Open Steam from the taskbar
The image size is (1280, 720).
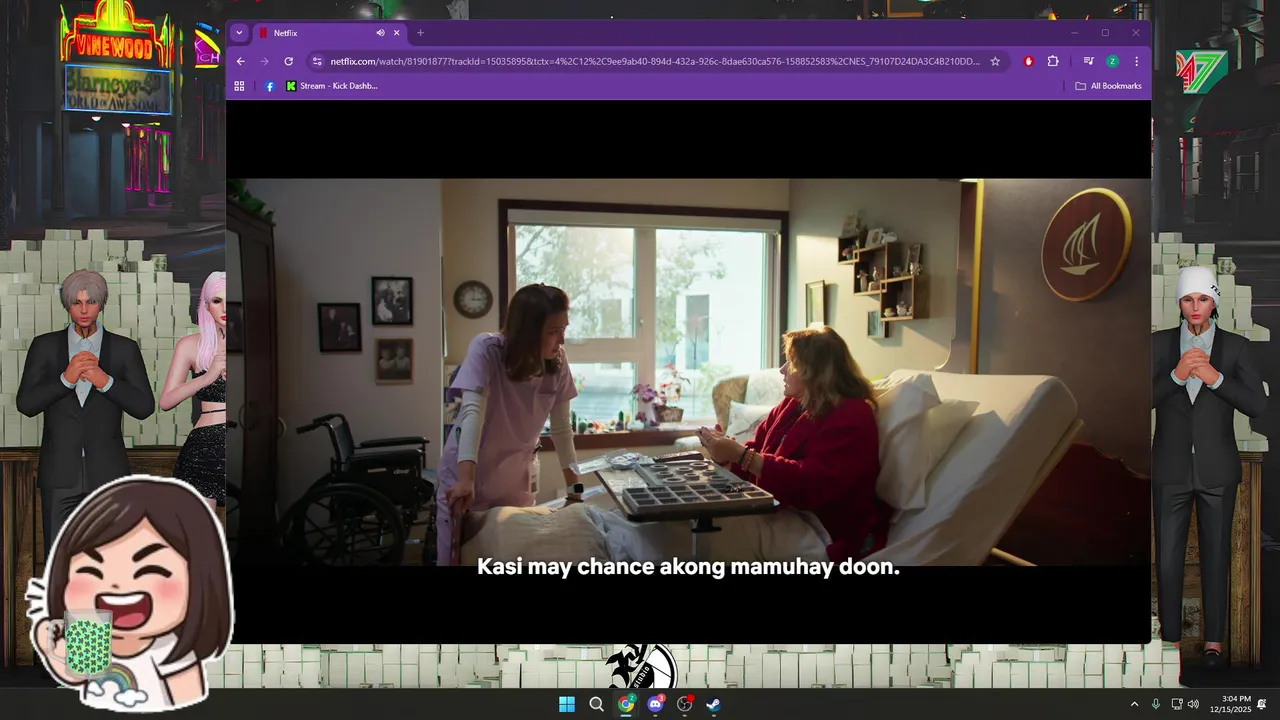point(714,704)
